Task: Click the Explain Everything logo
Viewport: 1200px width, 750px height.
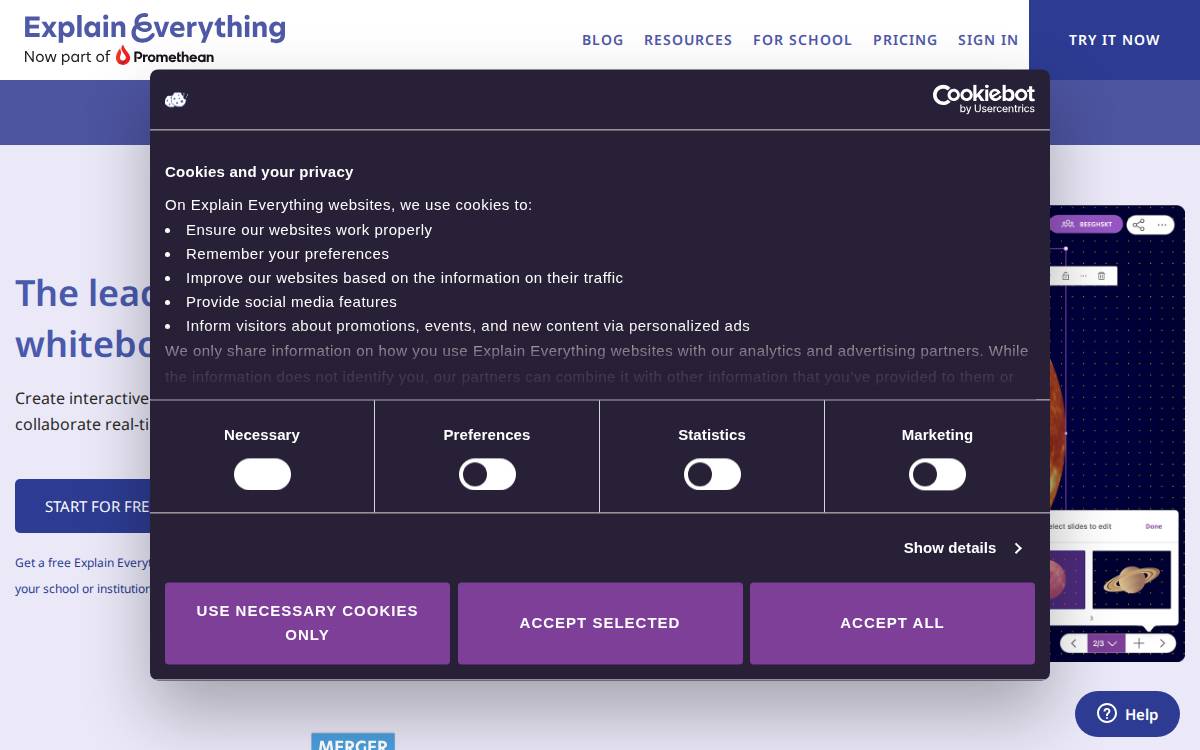Action: 155,28
